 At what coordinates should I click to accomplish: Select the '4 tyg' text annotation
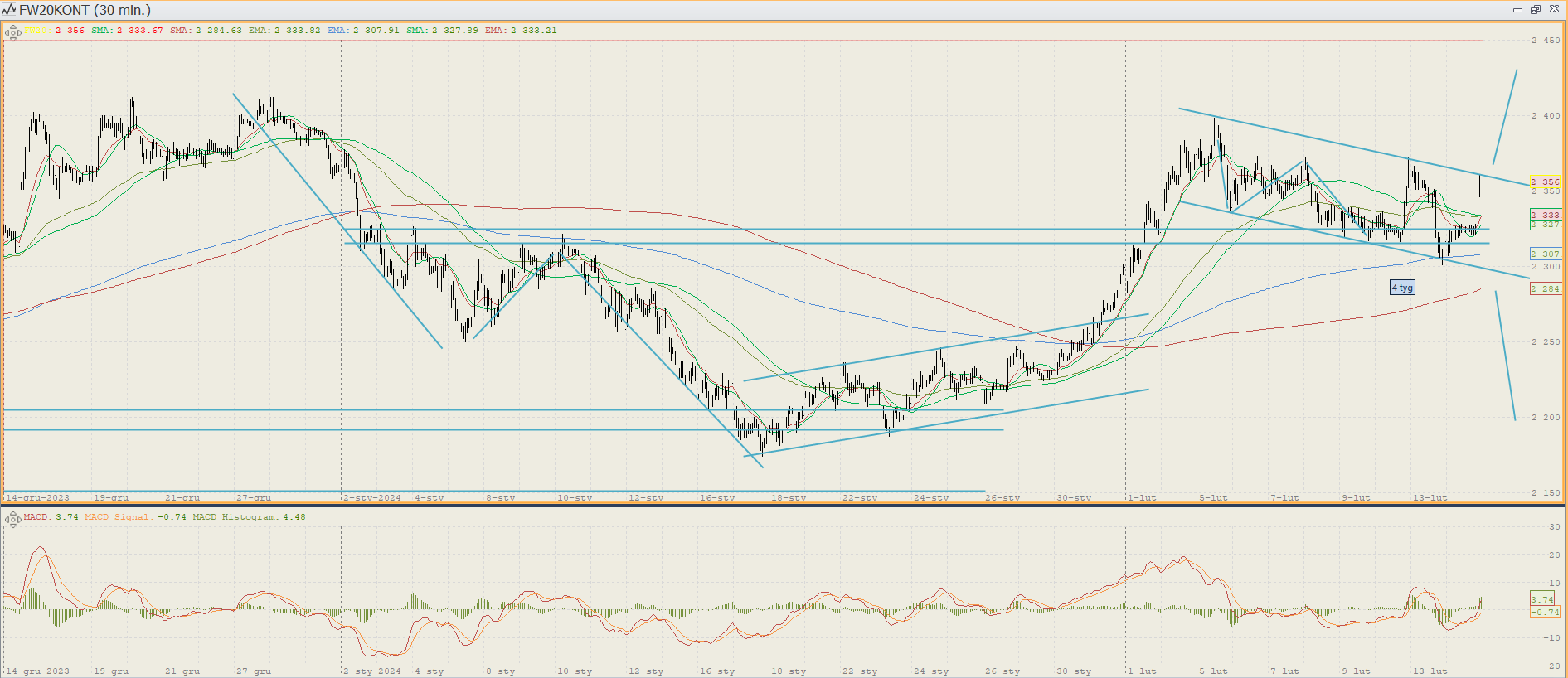[x=1402, y=288]
